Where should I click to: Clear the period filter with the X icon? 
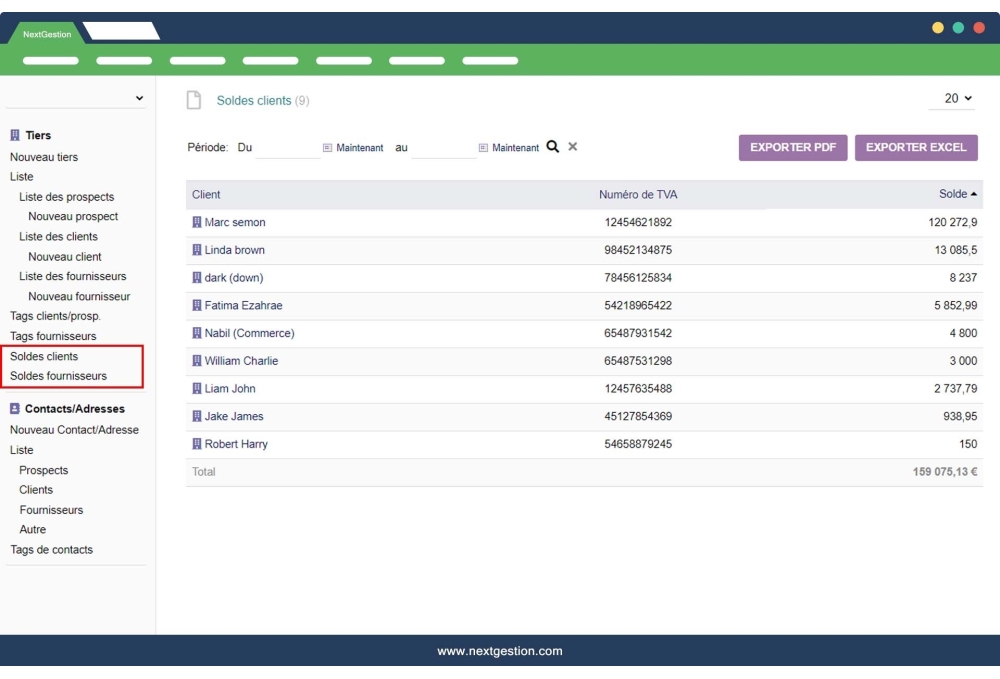tap(571, 146)
